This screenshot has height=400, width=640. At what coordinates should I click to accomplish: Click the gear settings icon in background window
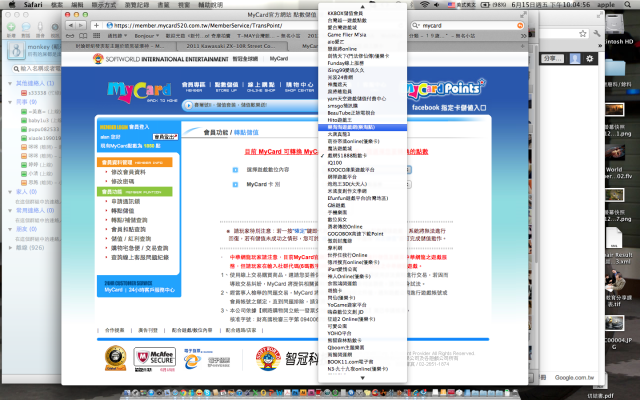click(589, 59)
